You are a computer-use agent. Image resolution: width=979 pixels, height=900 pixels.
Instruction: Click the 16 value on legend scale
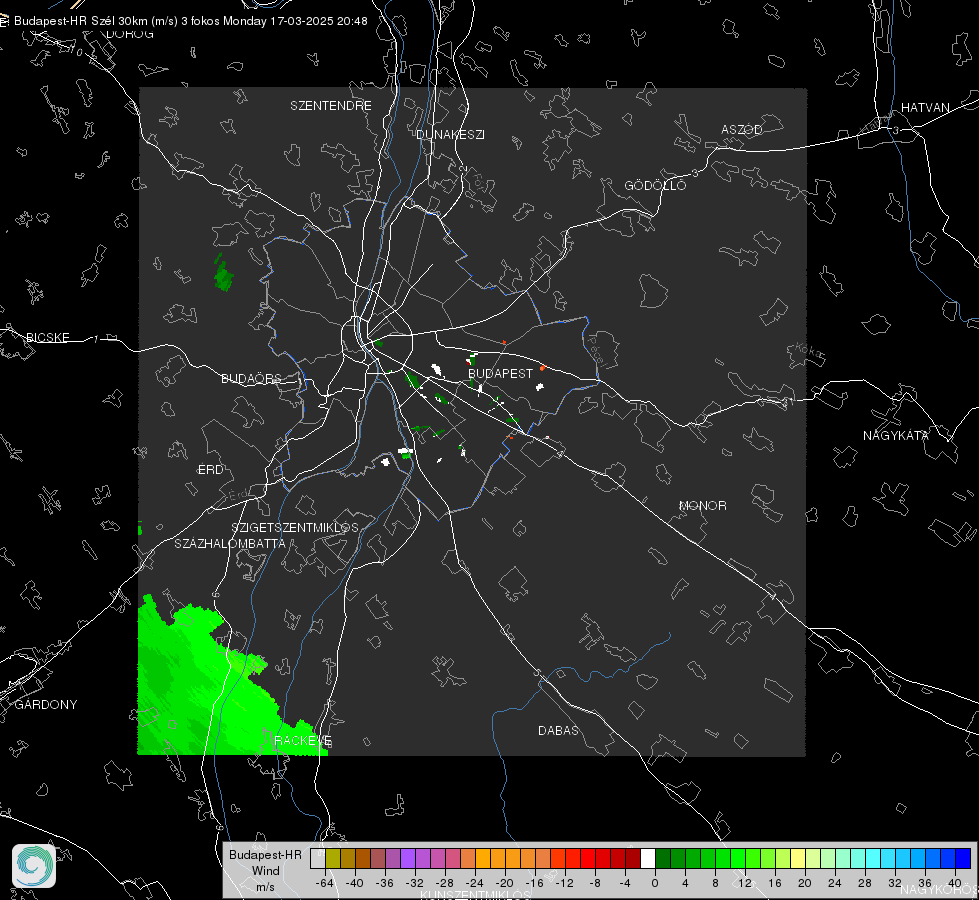coord(775,883)
